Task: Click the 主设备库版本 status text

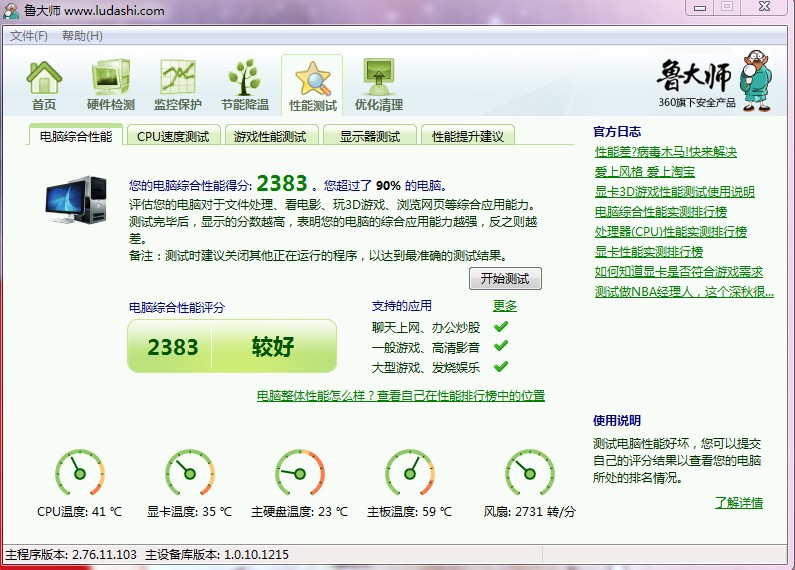Action: click(217, 554)
